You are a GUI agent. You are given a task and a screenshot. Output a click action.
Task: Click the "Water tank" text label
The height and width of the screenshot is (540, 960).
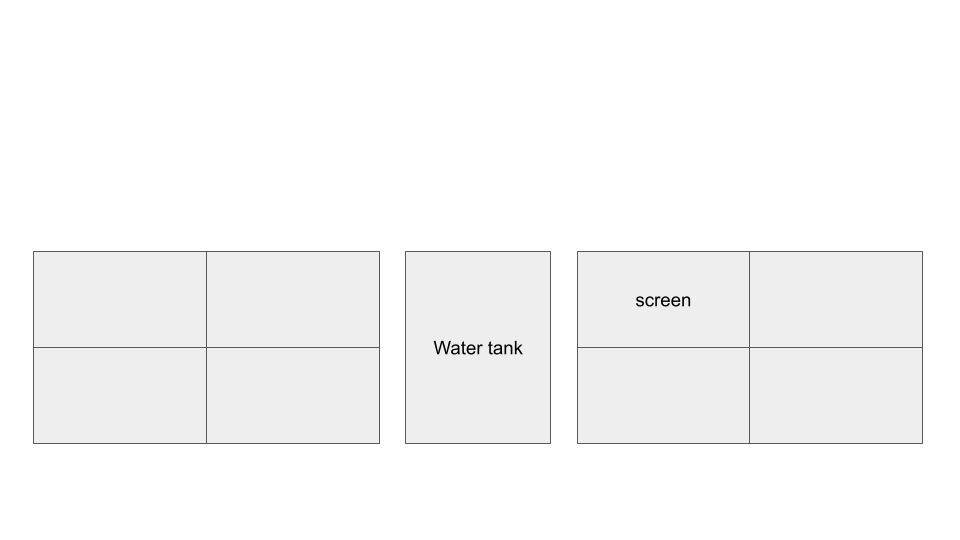tap(478, 348)
